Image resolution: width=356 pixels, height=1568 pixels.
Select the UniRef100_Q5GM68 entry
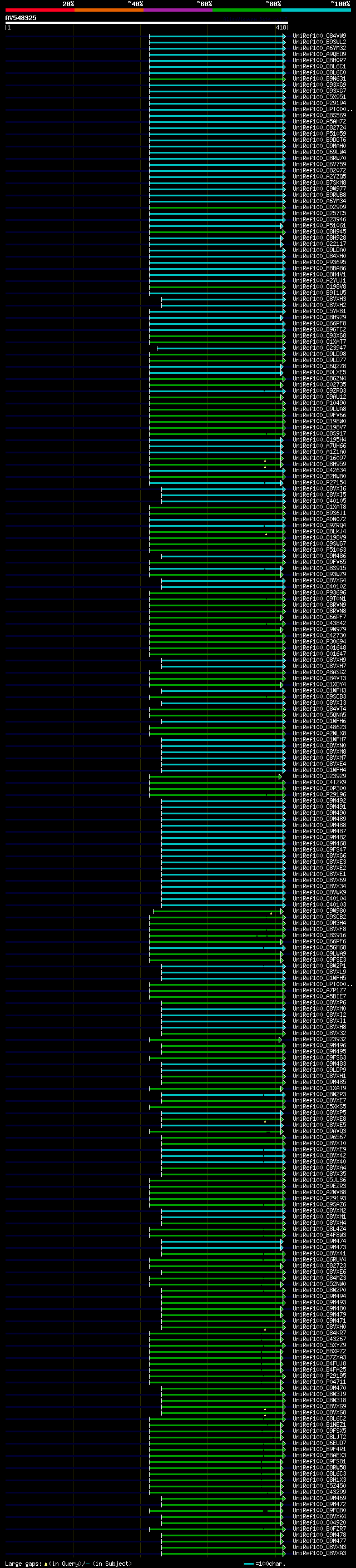(319, 948)
